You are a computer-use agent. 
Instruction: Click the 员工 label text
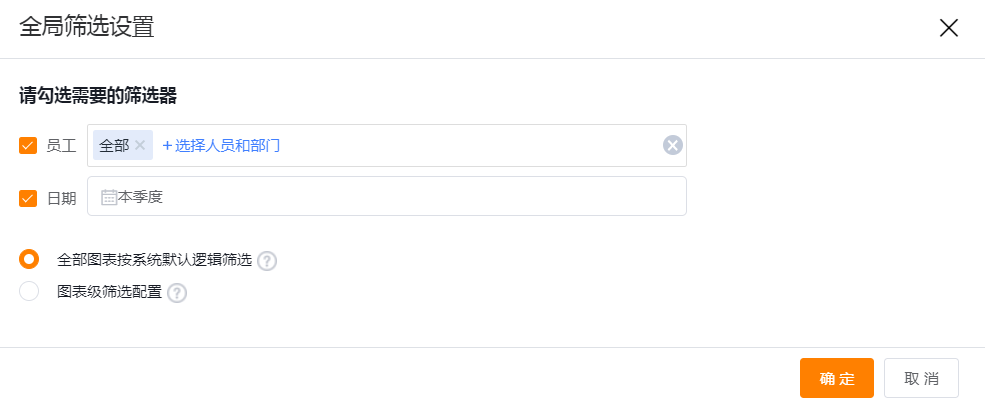62,147
